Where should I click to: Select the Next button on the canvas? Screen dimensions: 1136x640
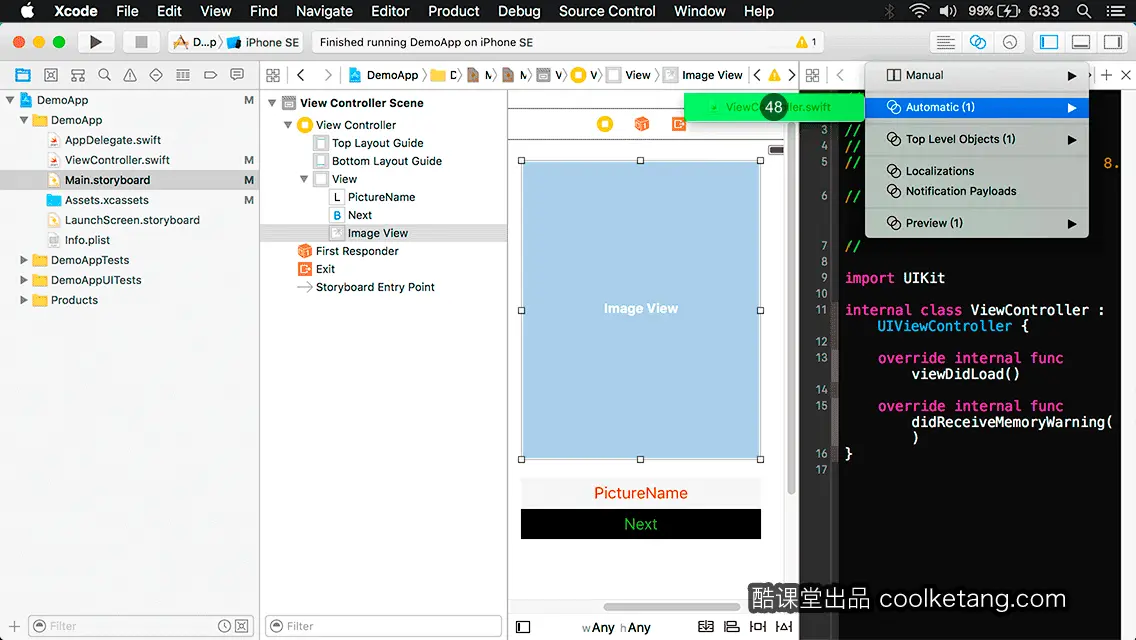[640, 524]
